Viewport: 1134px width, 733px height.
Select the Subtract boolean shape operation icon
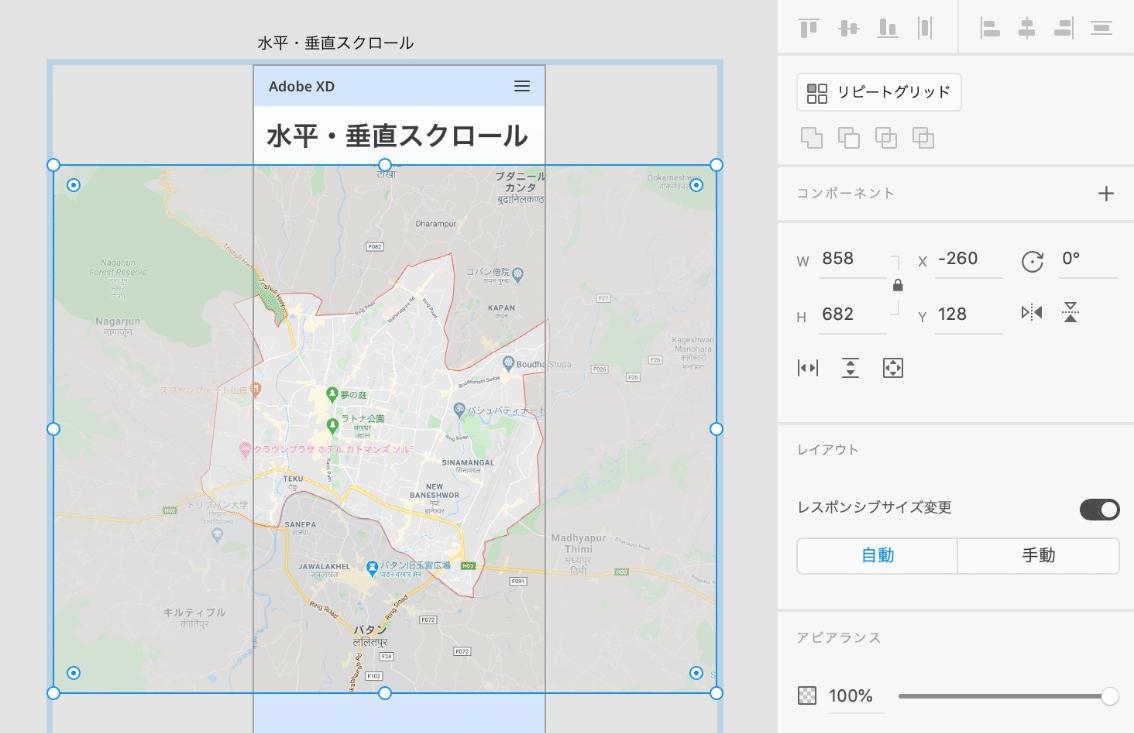click(848, 137)
